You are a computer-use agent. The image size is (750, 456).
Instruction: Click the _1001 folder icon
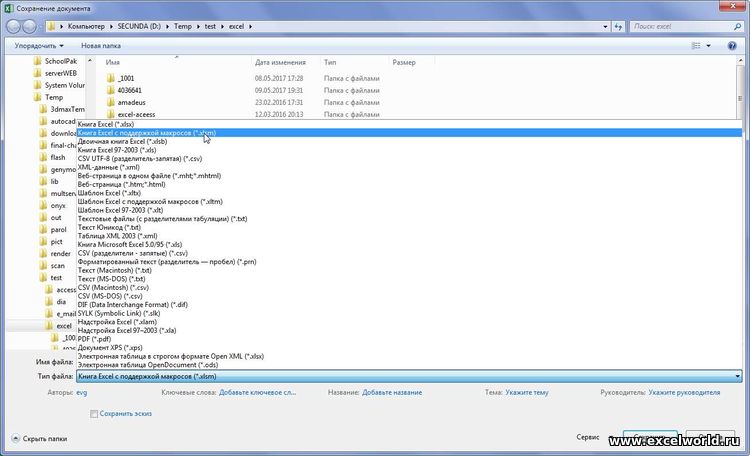pyautogui.click(x=111, y=78)
